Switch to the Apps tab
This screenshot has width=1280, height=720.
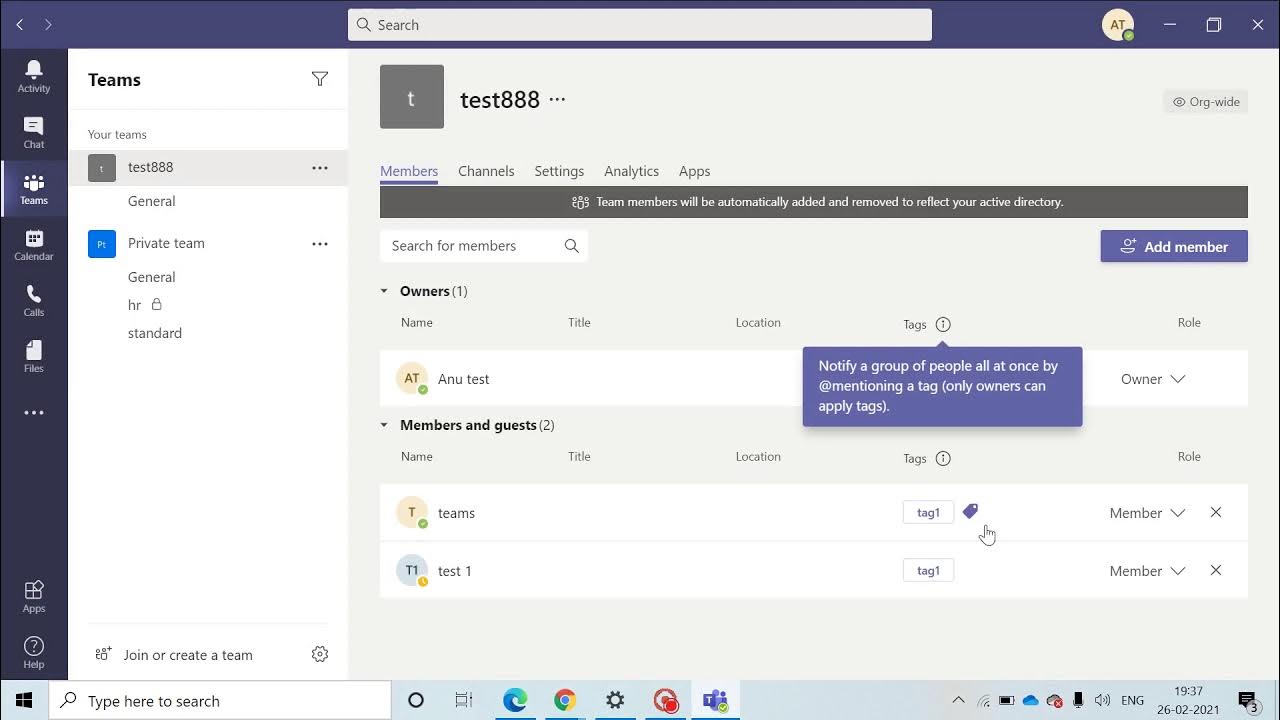(x=694, y=171)
